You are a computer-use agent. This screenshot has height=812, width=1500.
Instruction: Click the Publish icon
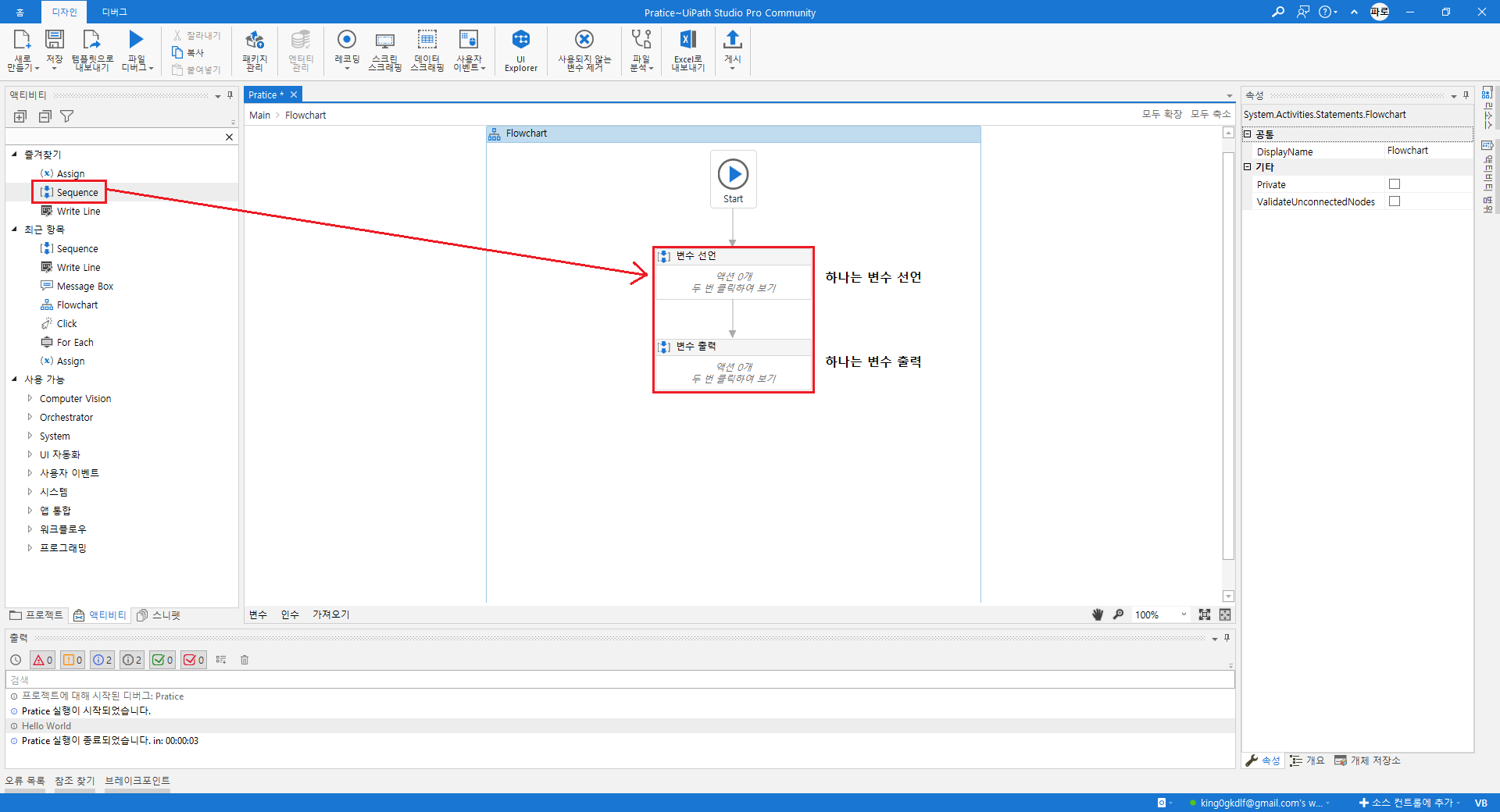(x=733, y=41)
